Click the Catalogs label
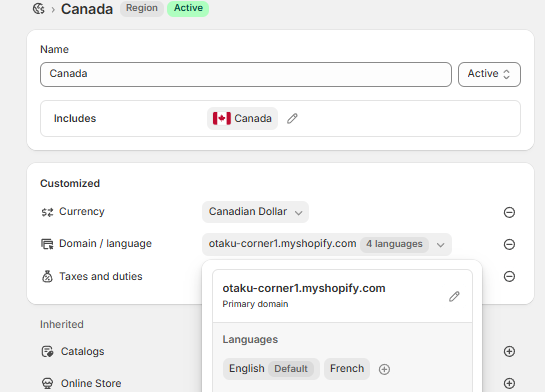 (x=82, y=351)
